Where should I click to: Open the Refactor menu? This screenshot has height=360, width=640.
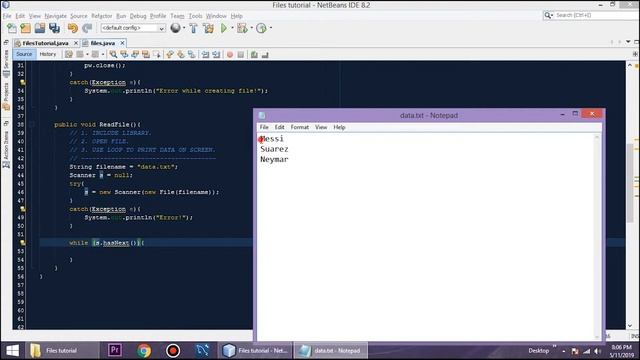(x=102, y=16)
